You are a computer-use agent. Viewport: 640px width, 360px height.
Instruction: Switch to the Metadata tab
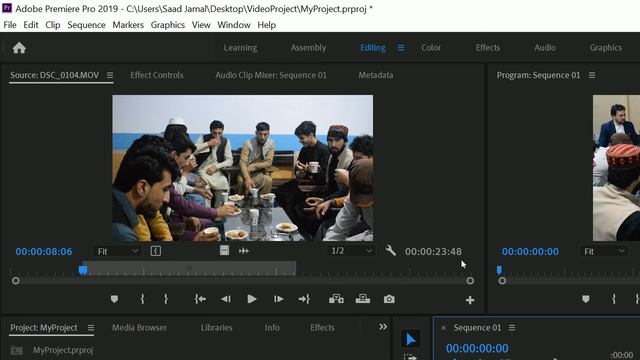(376, 75)
